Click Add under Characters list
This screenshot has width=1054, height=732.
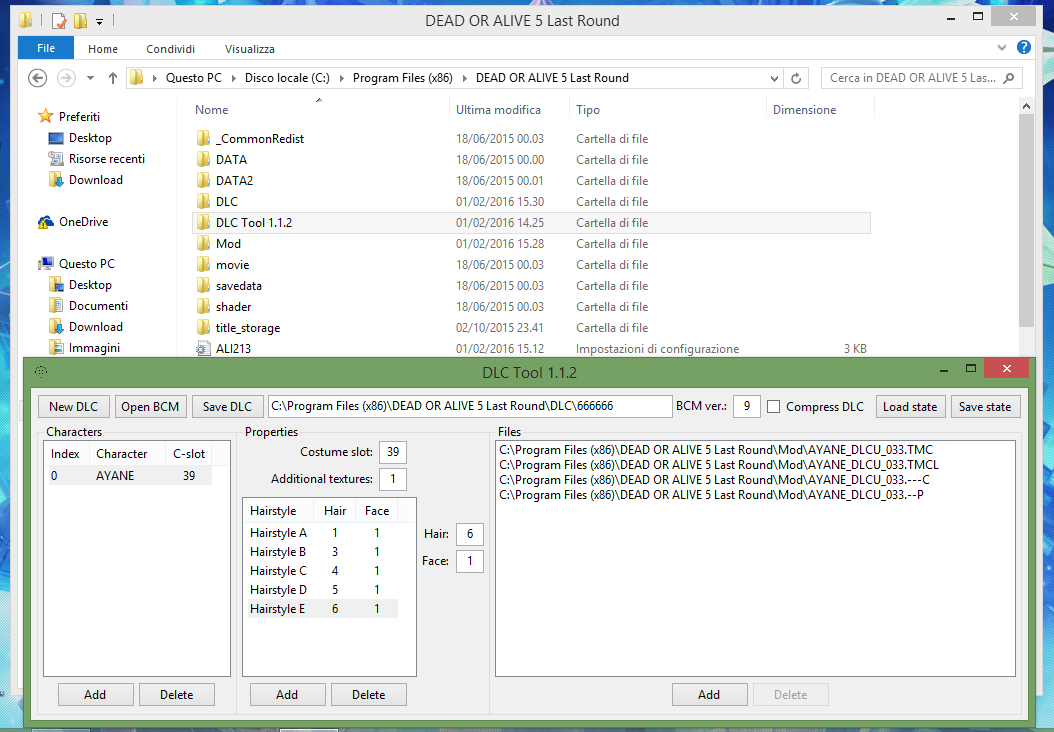click(x=95, y=694)
